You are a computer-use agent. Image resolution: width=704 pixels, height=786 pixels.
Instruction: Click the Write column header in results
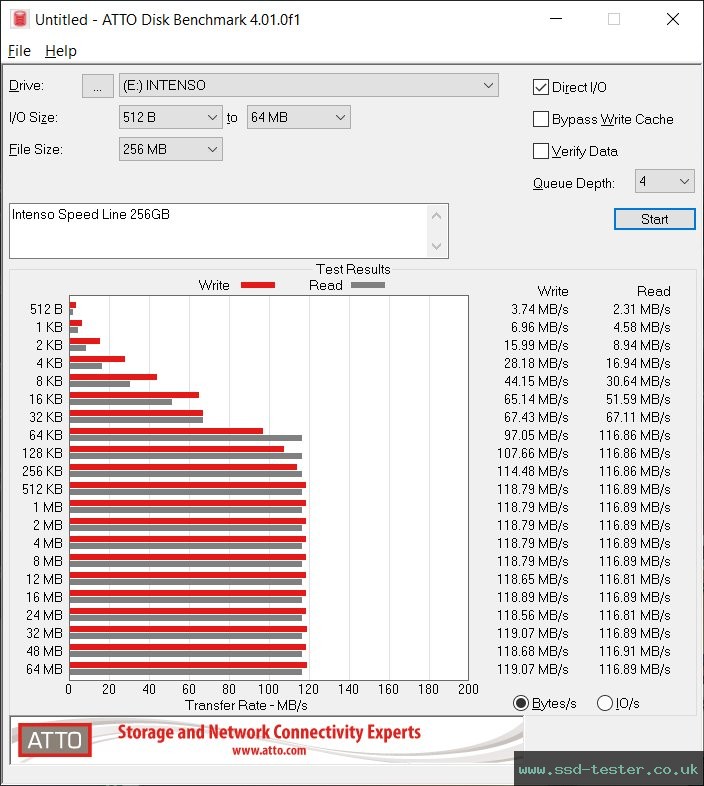553,291
